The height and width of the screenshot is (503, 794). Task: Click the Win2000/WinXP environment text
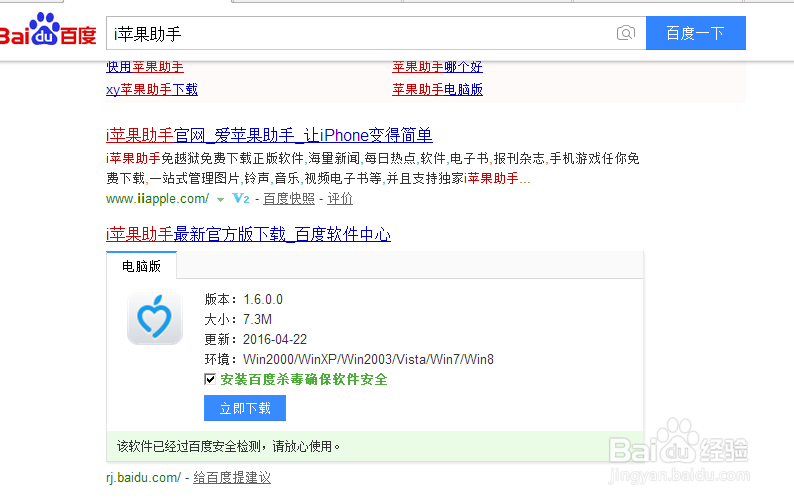368,359
